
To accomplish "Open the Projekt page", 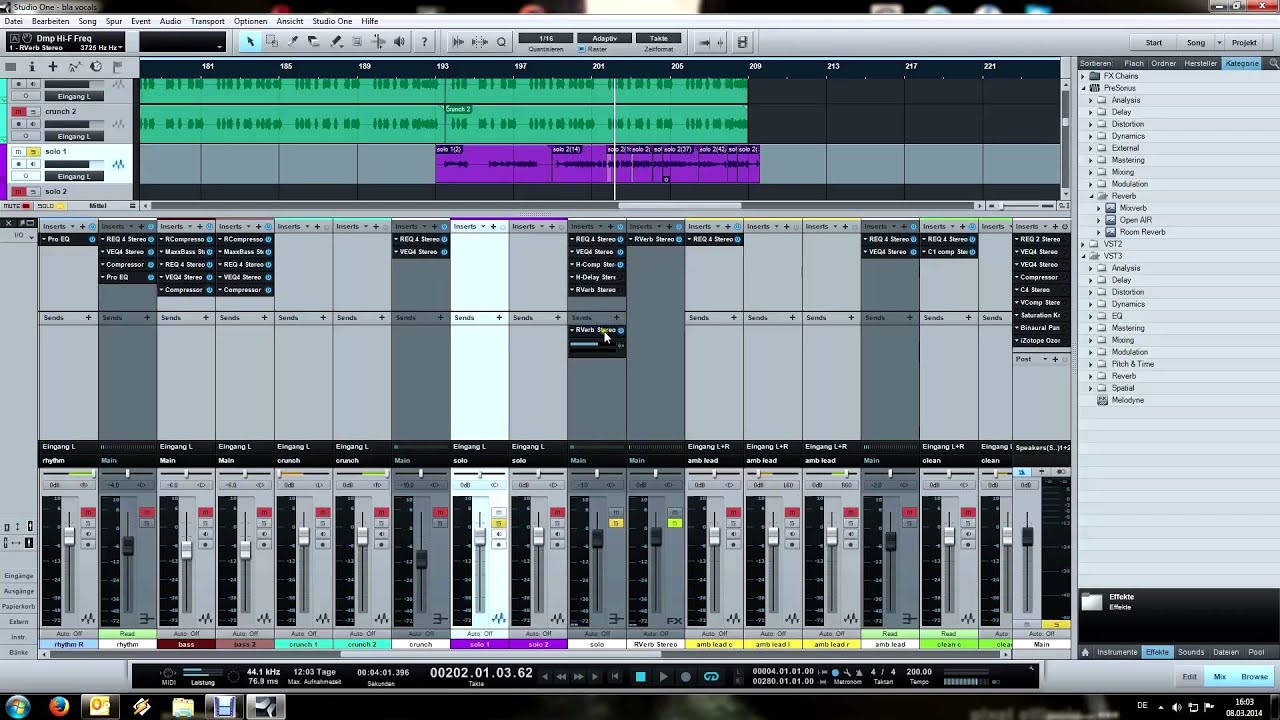I will coord(1244,43).
